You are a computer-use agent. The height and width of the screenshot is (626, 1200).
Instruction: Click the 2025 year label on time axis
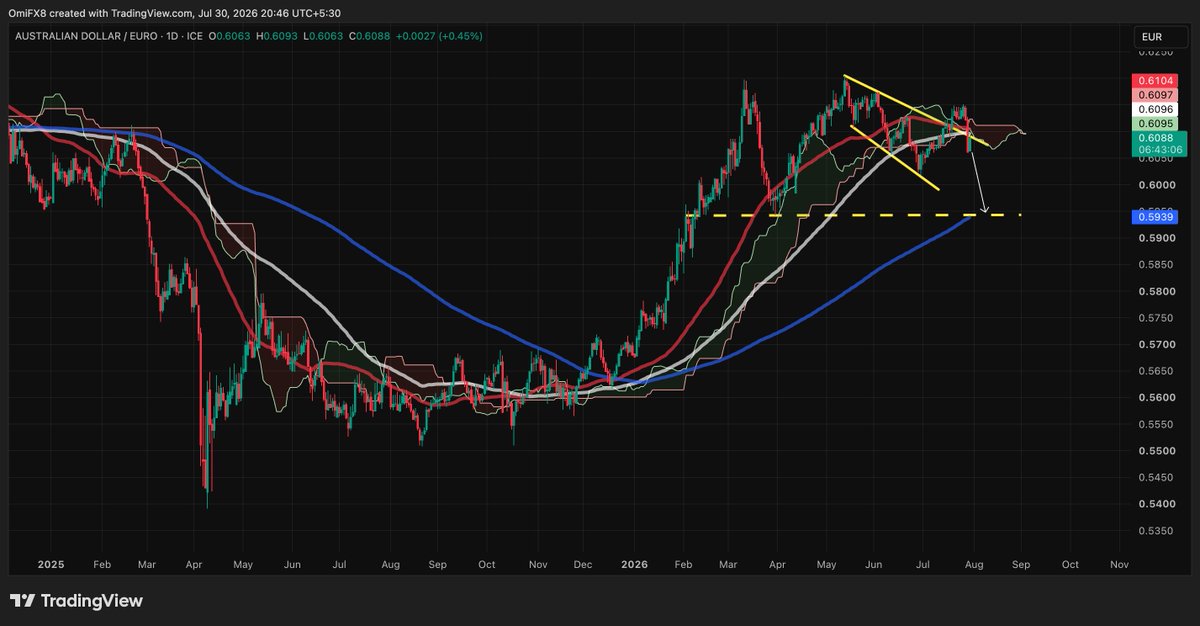(50, 564)
